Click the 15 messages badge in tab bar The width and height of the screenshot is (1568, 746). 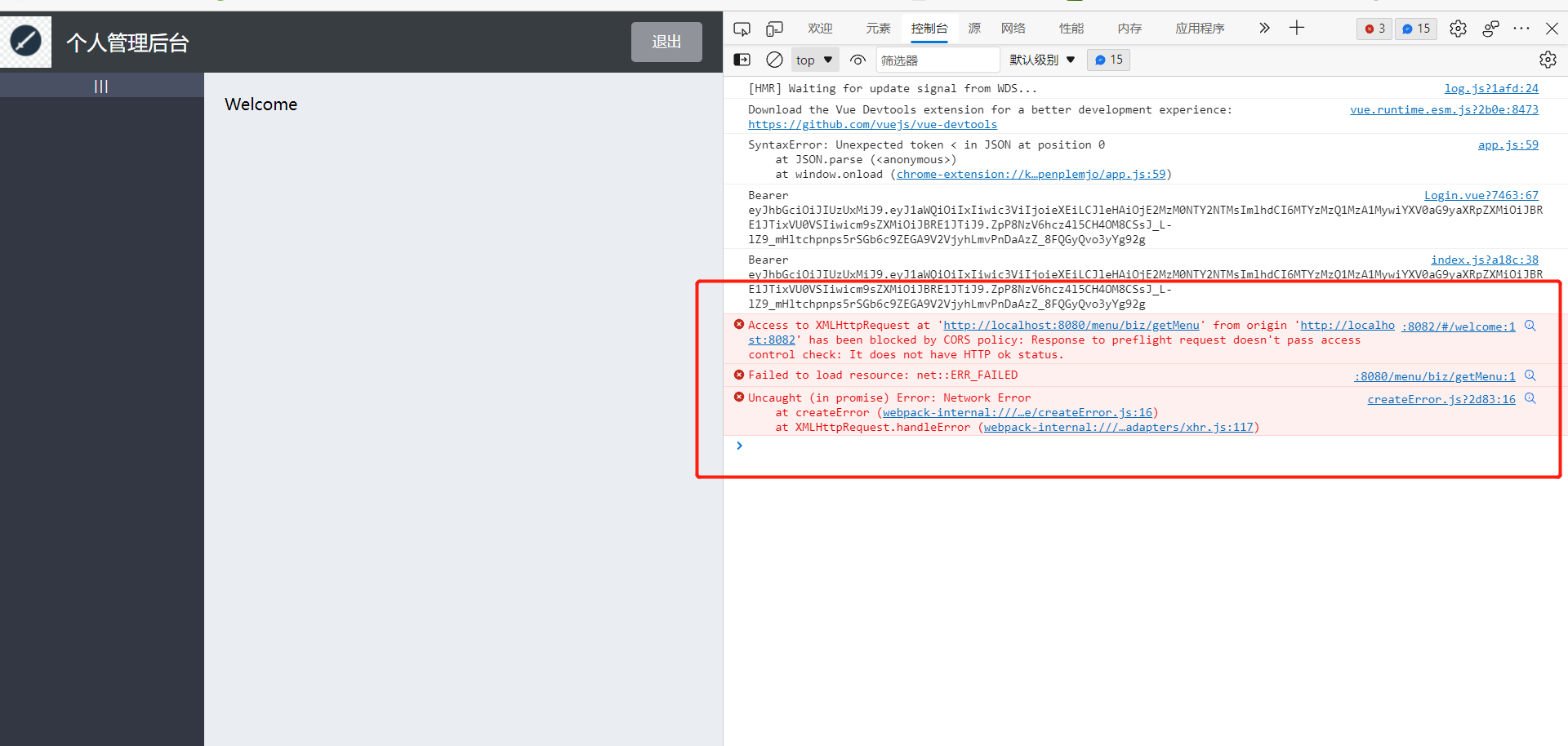[x=1416, y=29]
